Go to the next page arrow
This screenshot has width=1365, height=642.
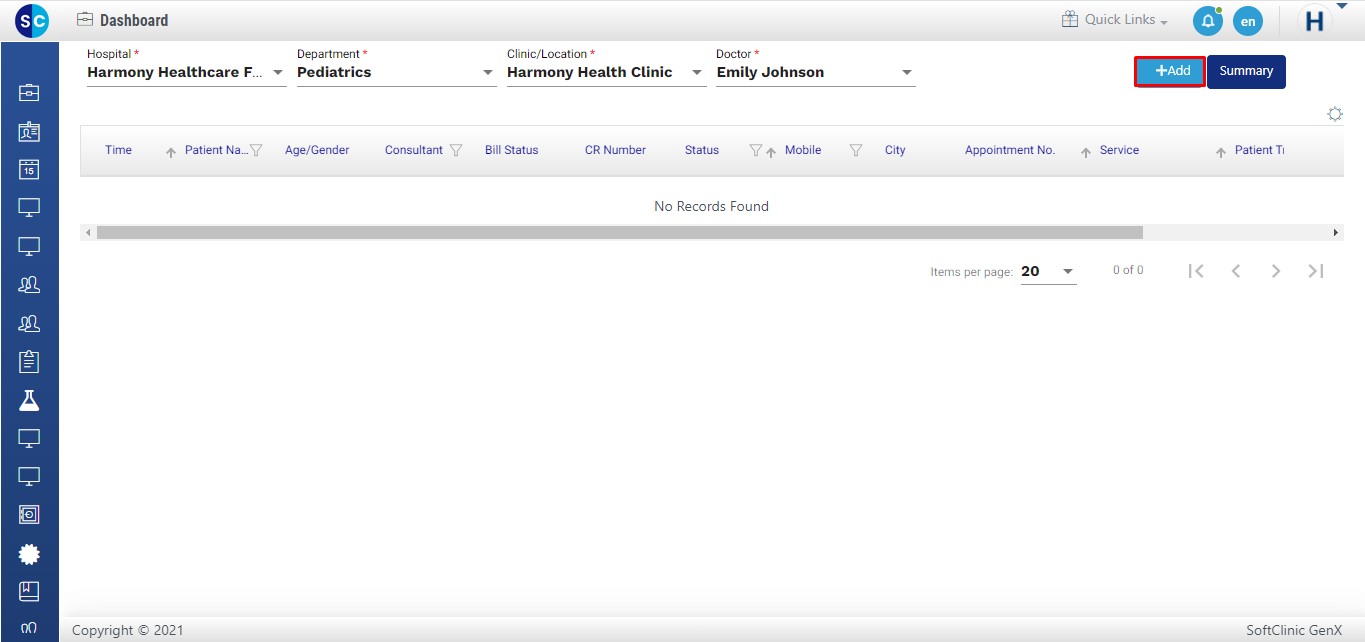(1275, 271)
